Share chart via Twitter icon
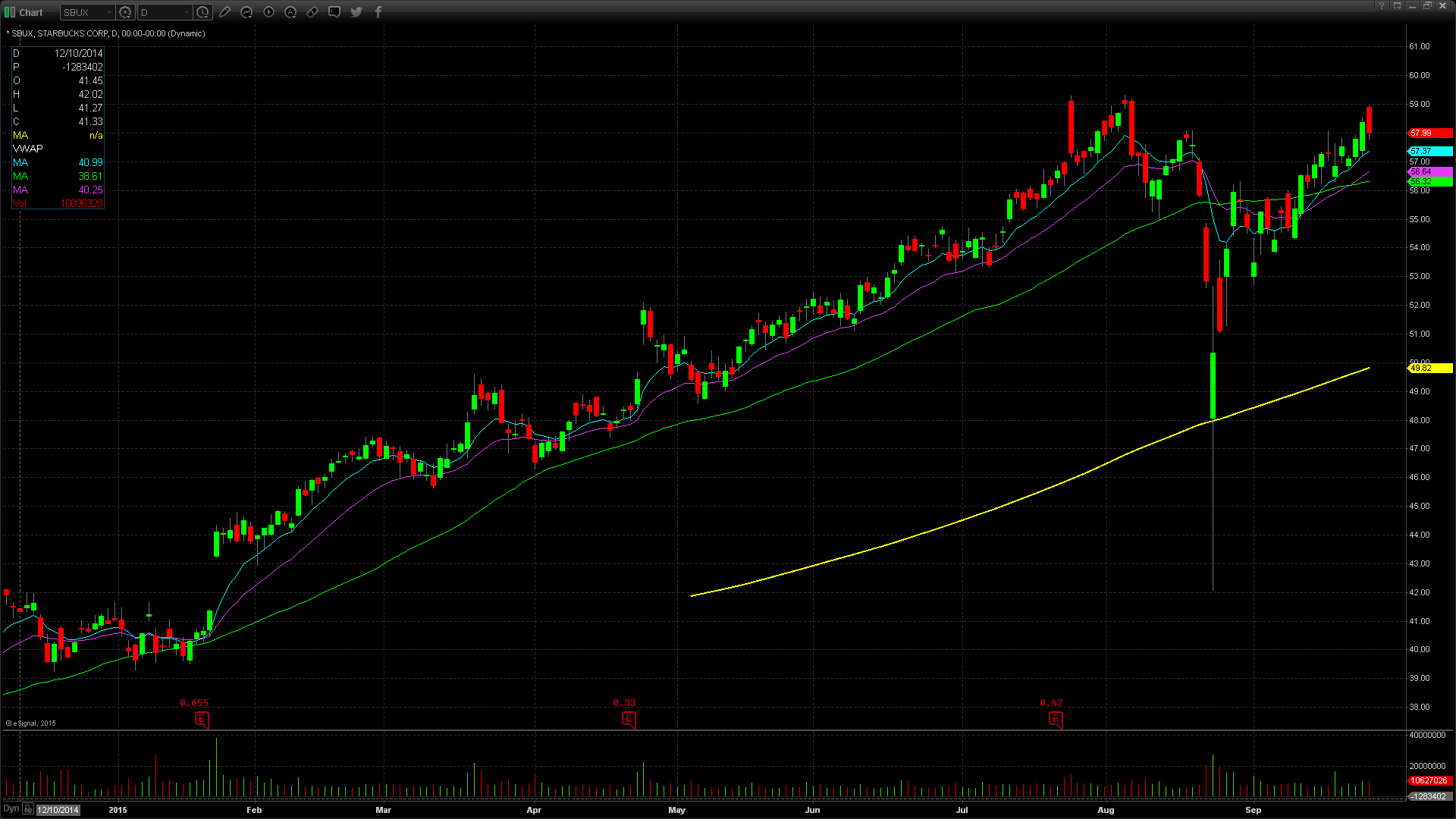Image resolution: width=1456 pixels, height=819 pixels. [356, 12]
